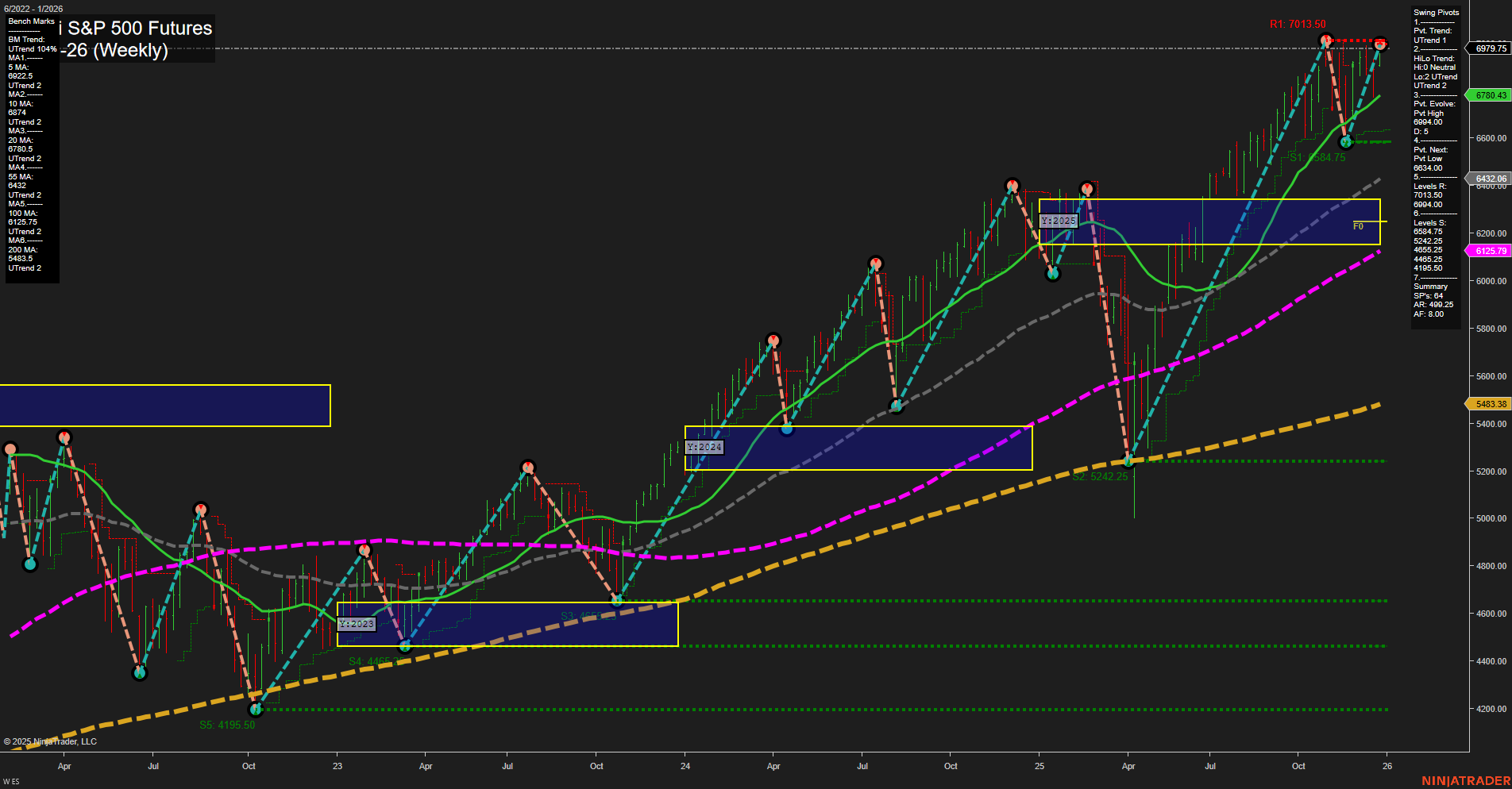1512x789 pixels.
Task: Open the Swing Pivots panel
Action: click(x=1435, y=12)
